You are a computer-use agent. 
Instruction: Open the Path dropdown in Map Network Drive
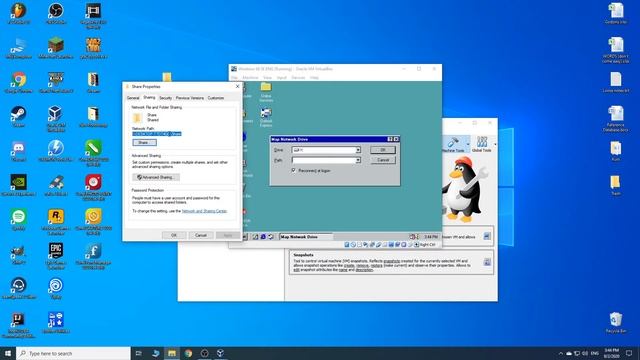pyautogui.click(x=358, y=160)
